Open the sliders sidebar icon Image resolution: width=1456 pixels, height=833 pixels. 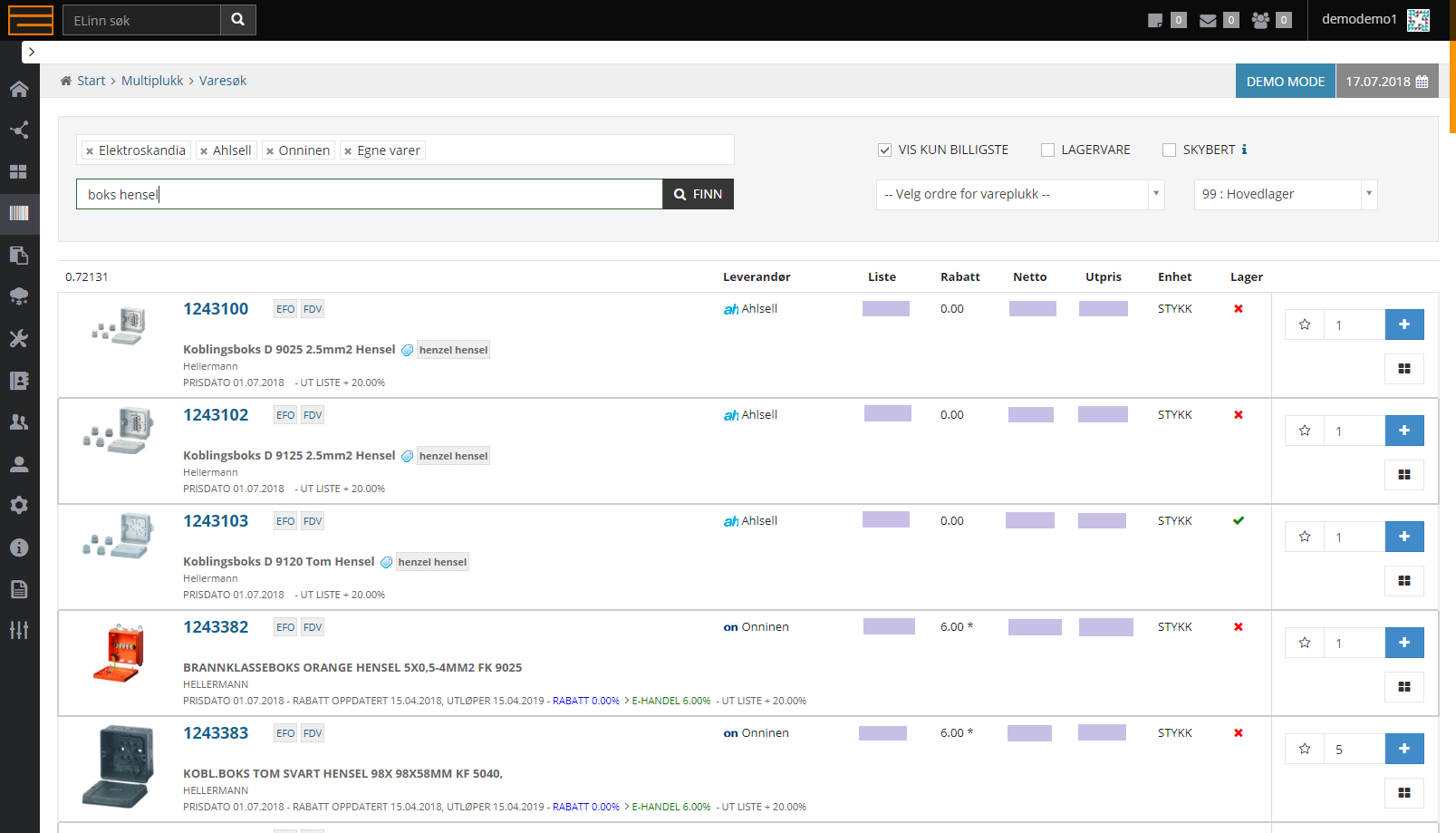[x=19, y=630]
